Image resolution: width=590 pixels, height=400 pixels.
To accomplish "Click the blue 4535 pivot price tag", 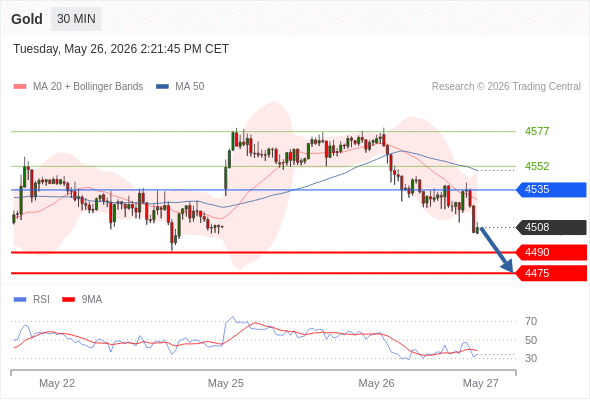I will 551,189.
